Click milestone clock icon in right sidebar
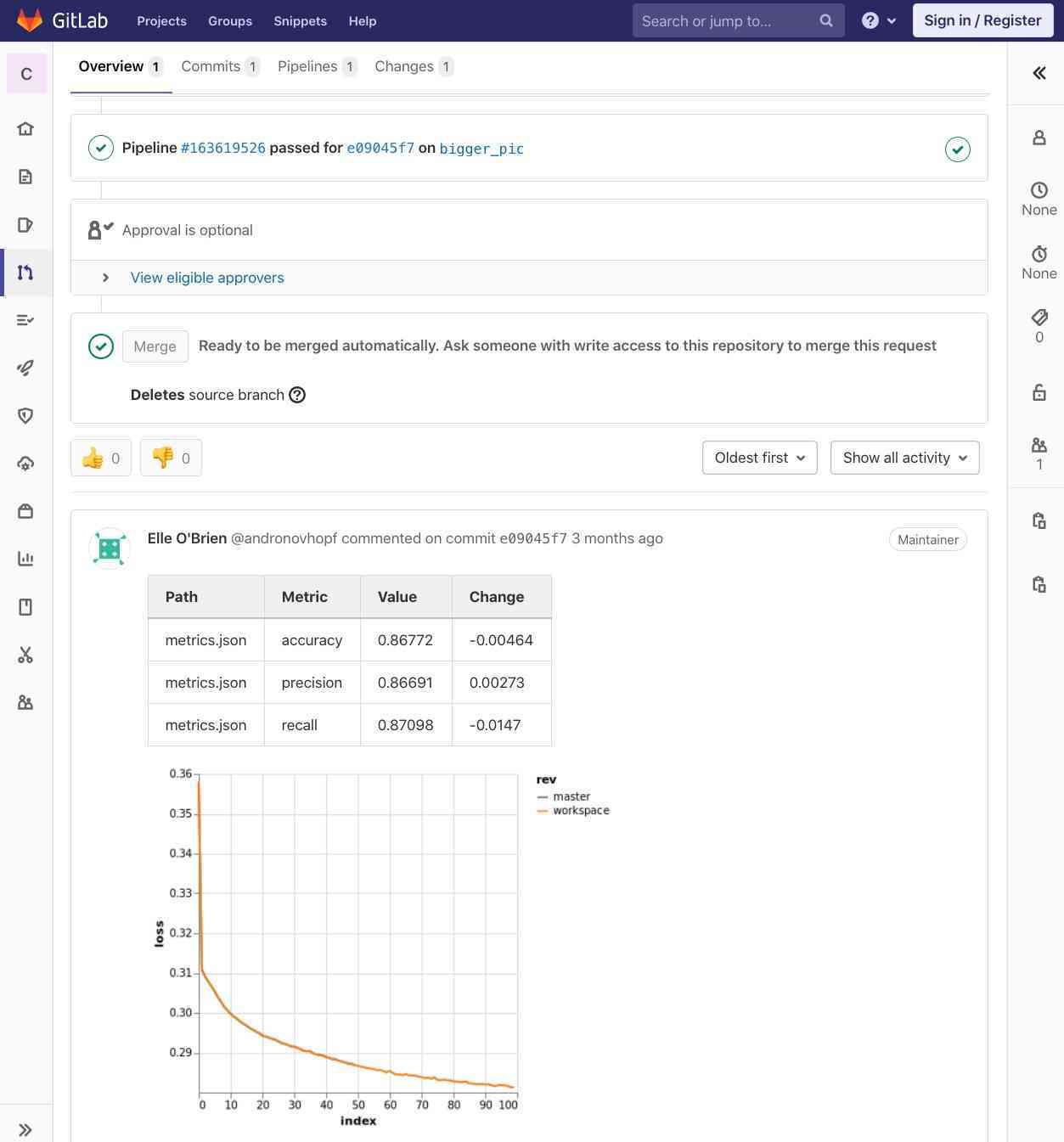Screen dimensions: 1064x1142 point(1039,189)
